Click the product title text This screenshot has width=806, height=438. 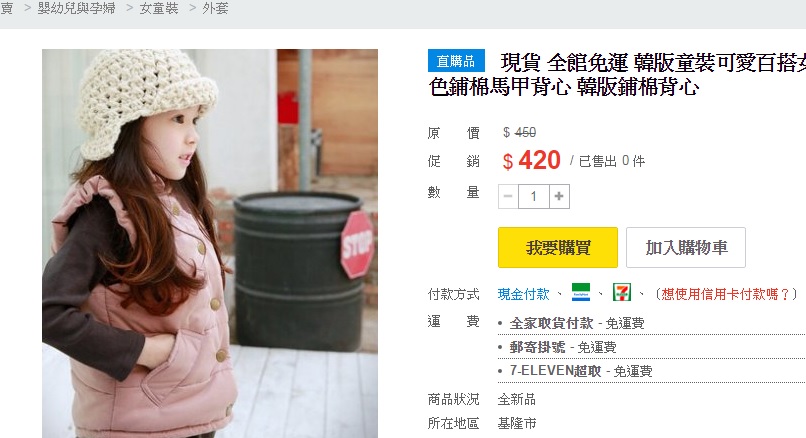tap(617, 75)
